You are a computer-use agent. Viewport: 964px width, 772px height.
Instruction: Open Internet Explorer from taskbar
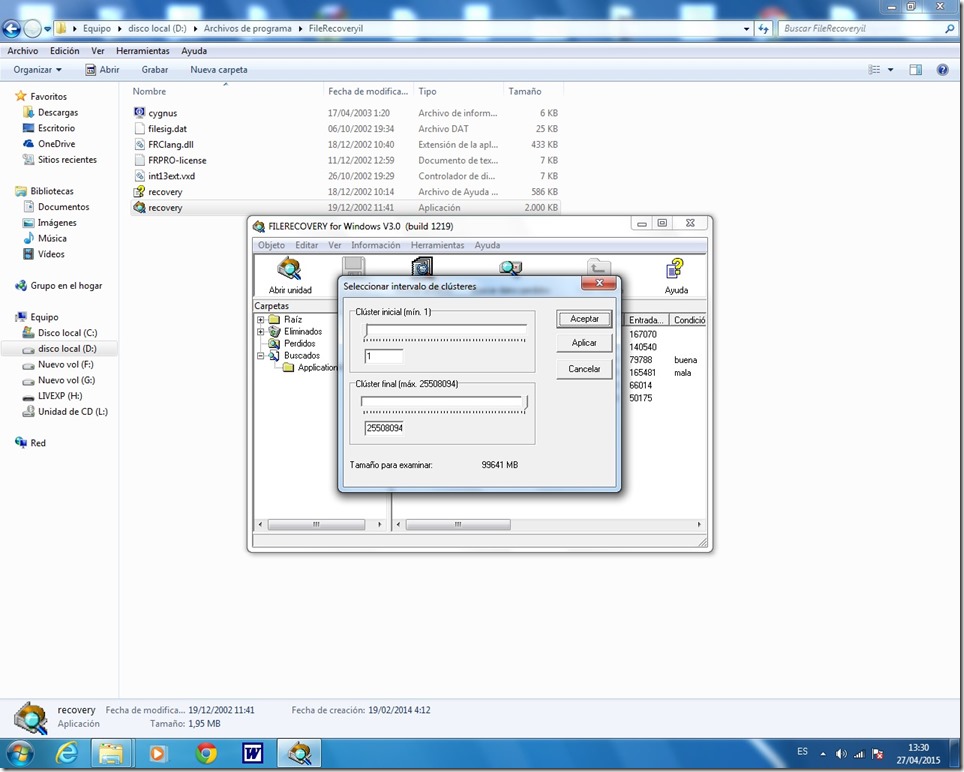pos(66,752)
